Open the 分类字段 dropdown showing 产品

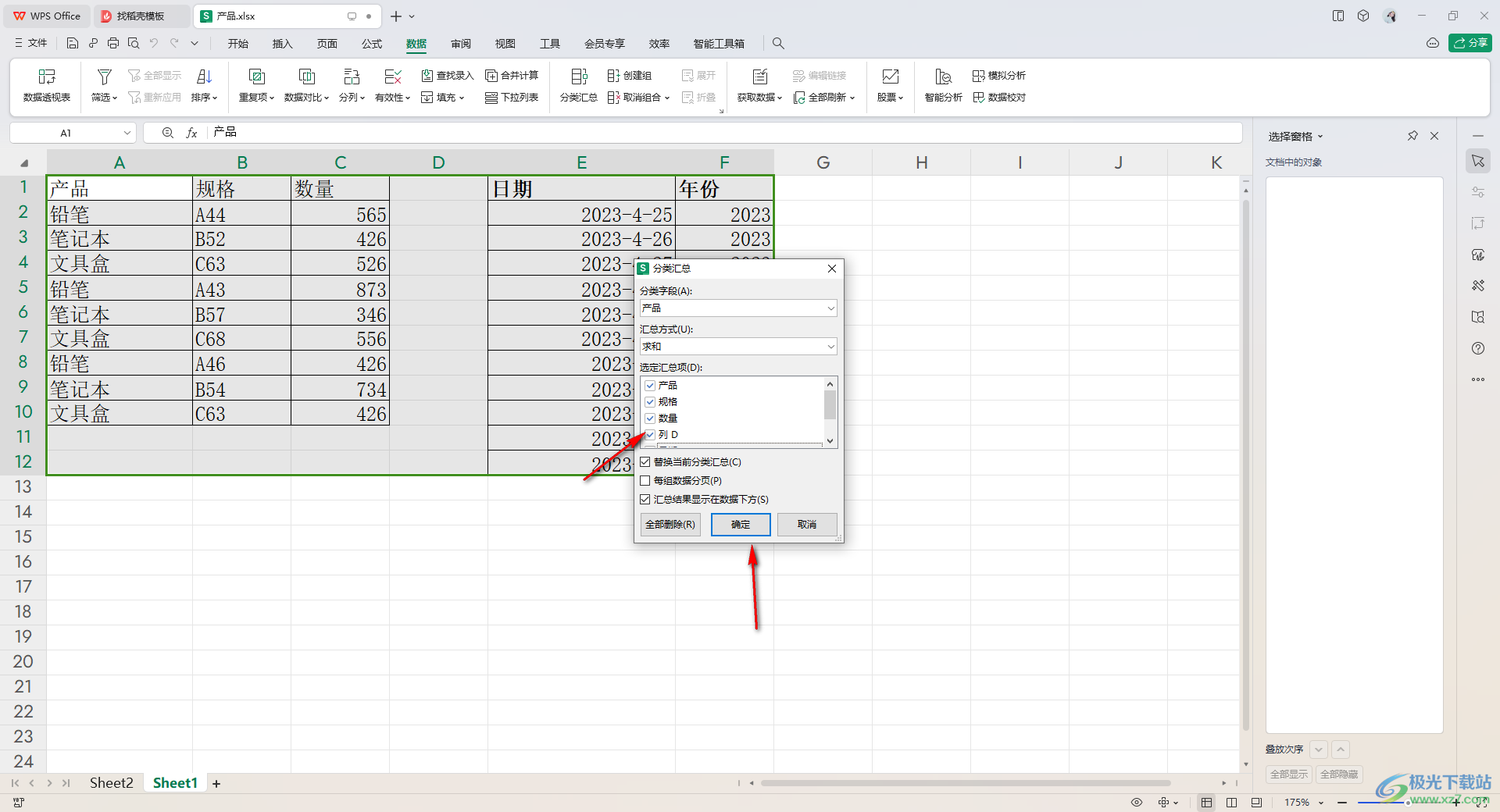tap(738, 308)
